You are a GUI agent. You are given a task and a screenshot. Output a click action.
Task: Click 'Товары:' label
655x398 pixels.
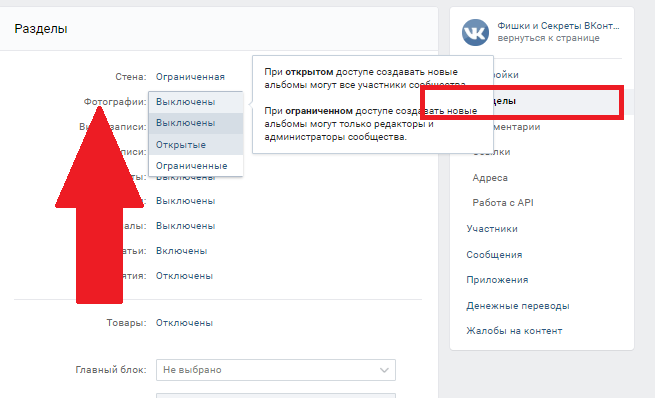(126, 323)
